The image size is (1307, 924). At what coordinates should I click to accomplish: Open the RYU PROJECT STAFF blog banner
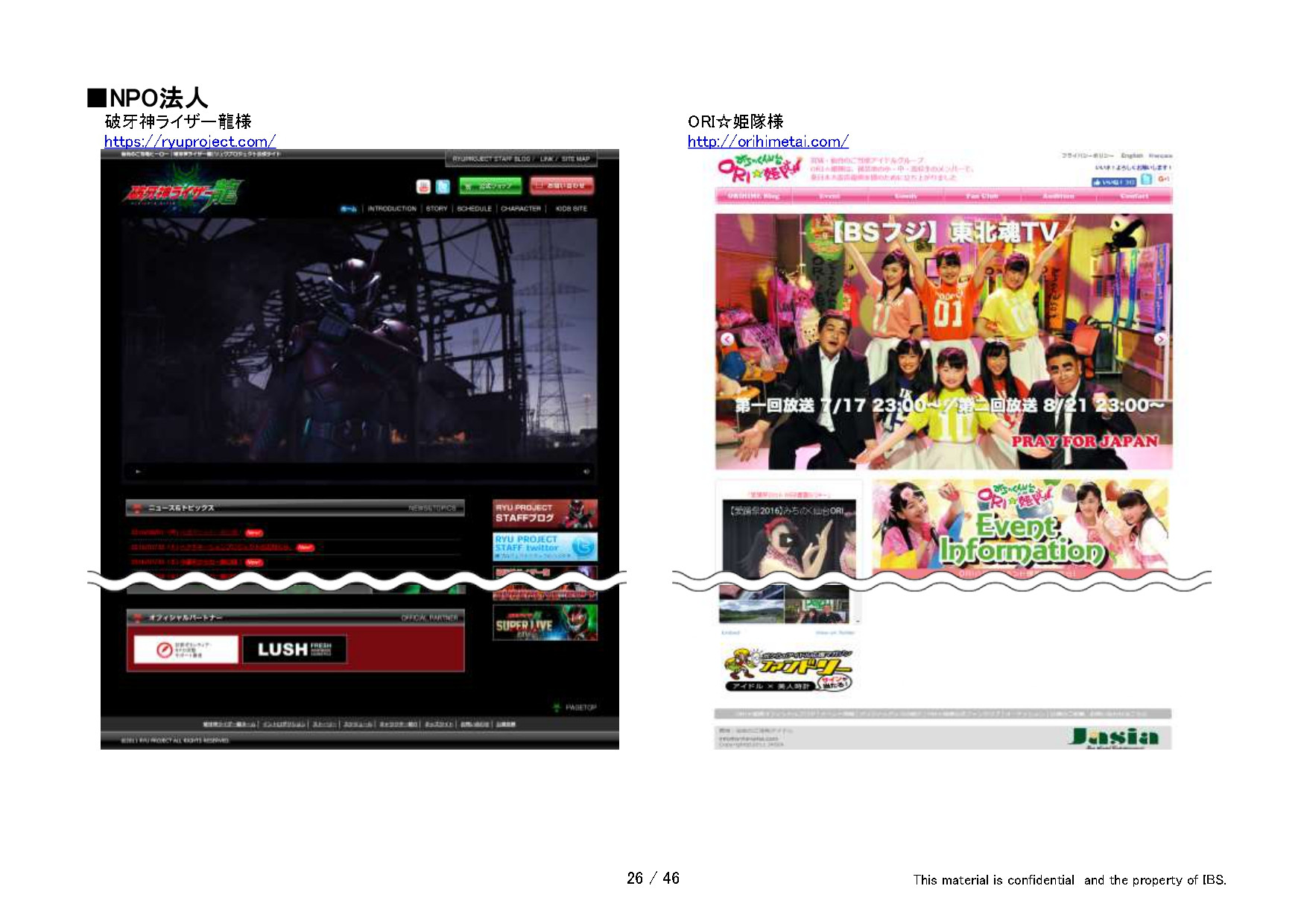pyautogui.click(x=545, y=513)
